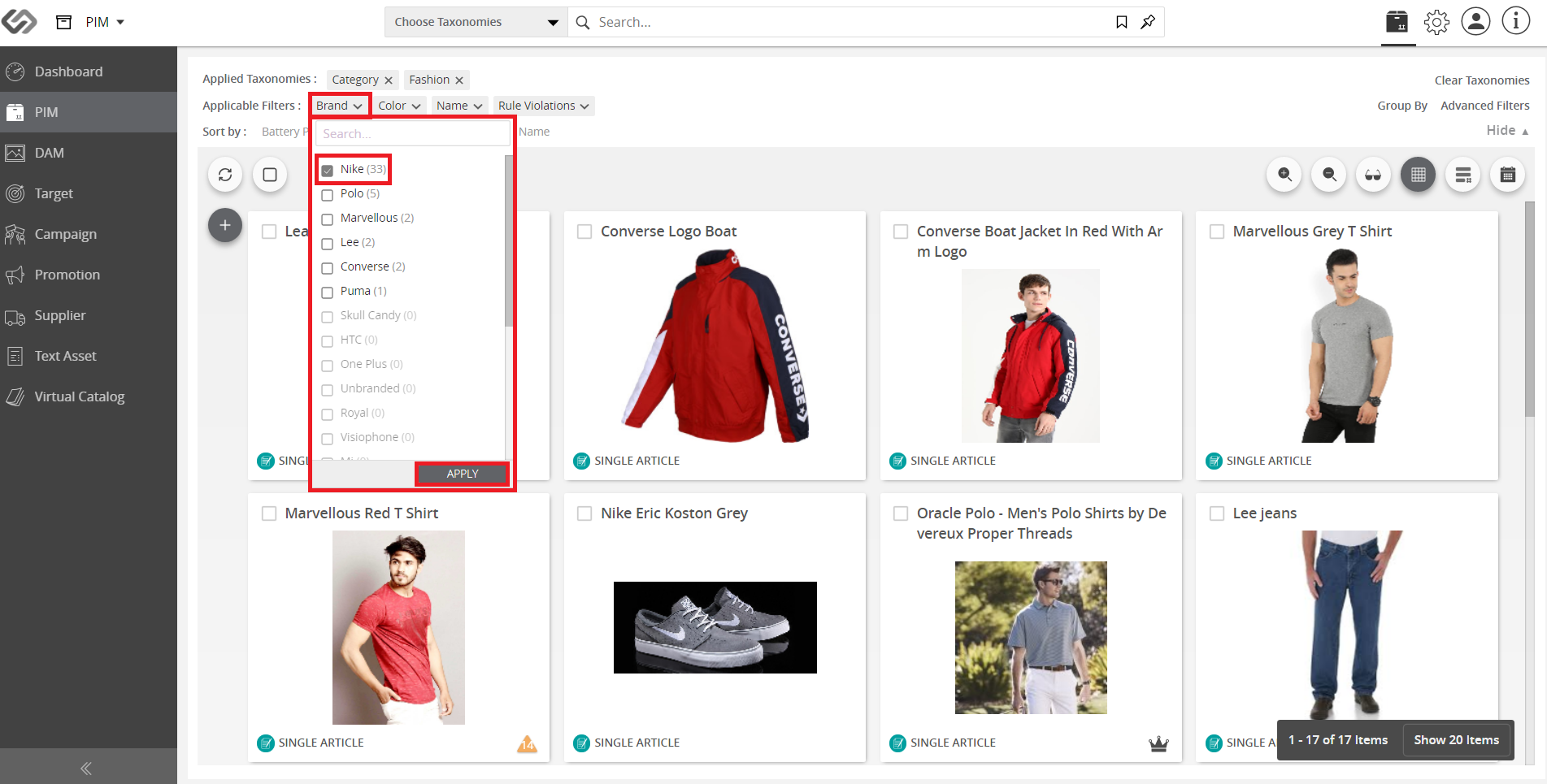Check the Lee brand filter
Image resolution: width=1547 pixels, height=784 pixels.
[x=328, y=244]
